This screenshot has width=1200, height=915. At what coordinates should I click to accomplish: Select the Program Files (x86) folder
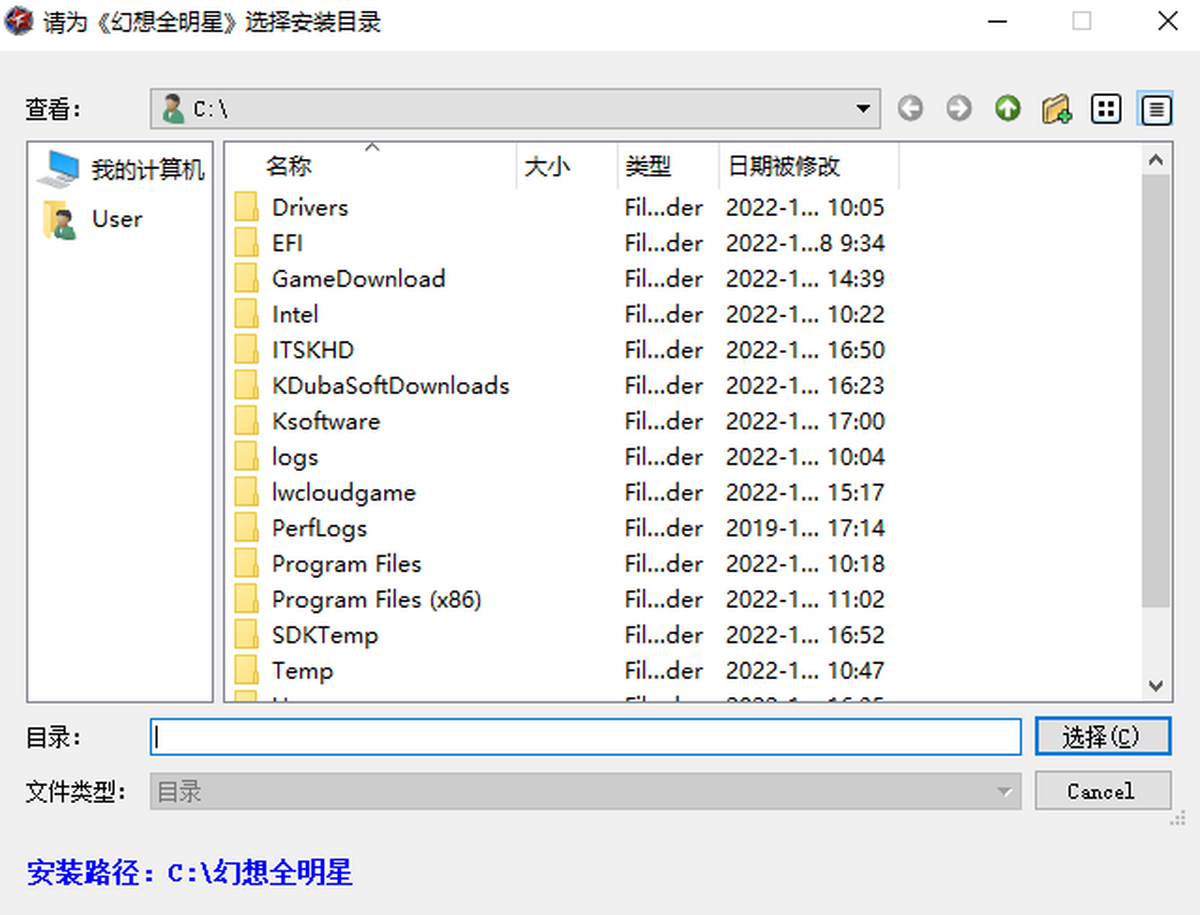(x=376, y=600)
